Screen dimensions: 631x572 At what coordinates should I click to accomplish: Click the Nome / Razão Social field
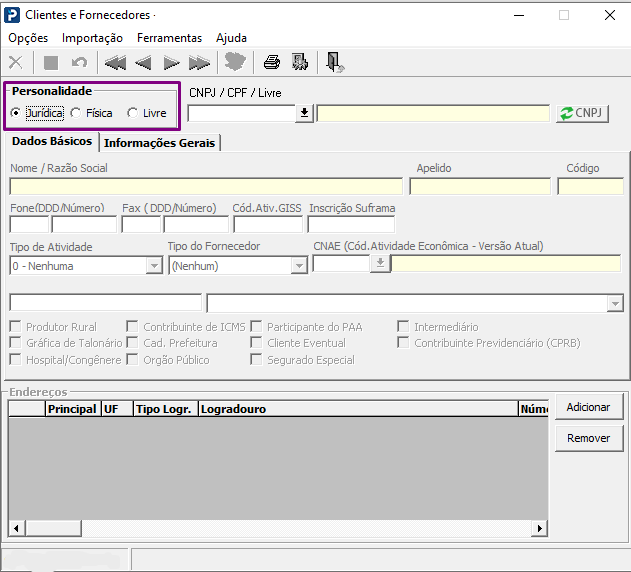click(206, 186)
